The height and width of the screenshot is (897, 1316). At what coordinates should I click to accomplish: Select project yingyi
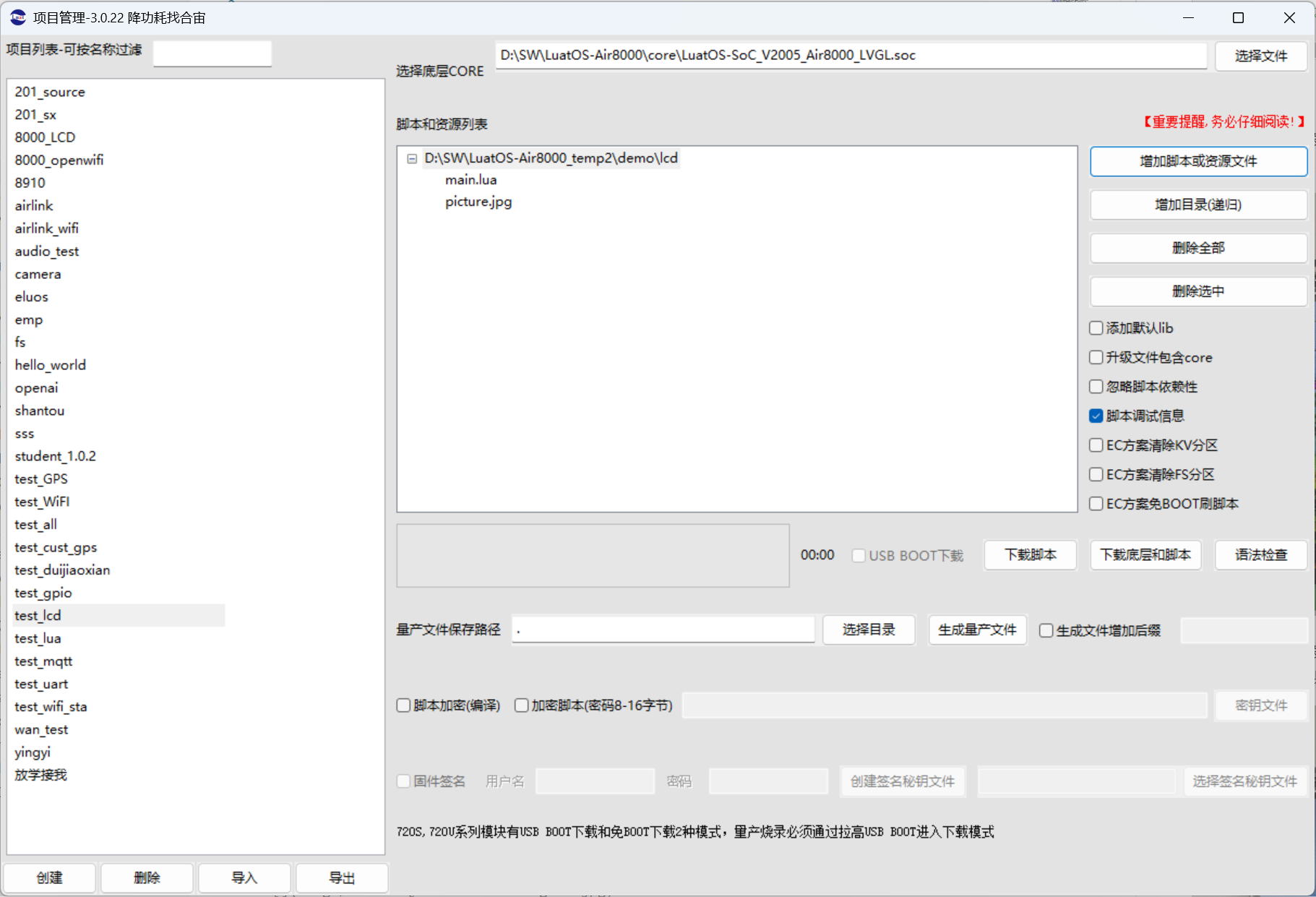point(33,752)
